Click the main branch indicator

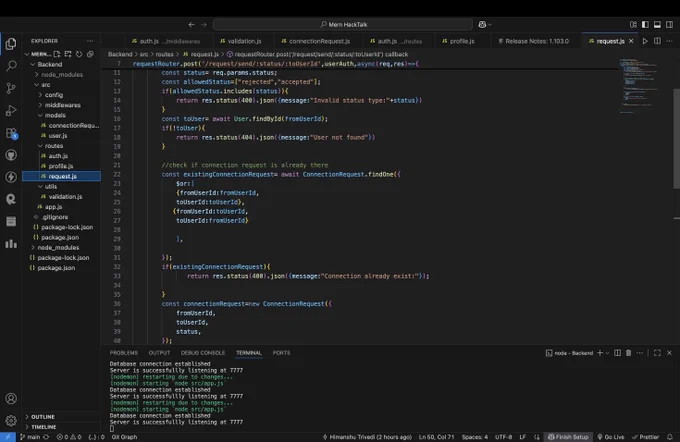click(x=30, y=437)
